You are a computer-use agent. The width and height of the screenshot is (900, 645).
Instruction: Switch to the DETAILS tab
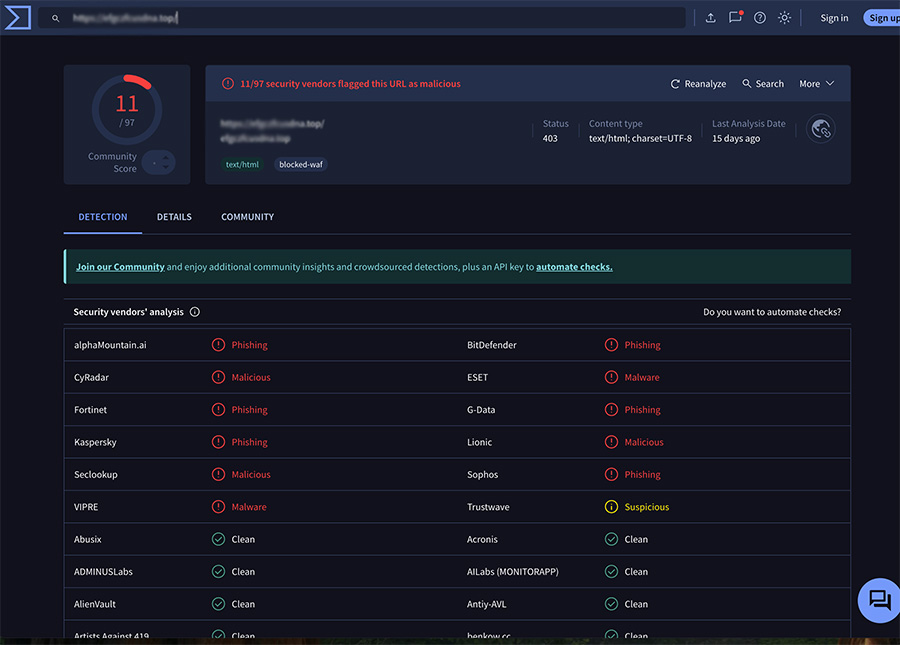point(174,217)
